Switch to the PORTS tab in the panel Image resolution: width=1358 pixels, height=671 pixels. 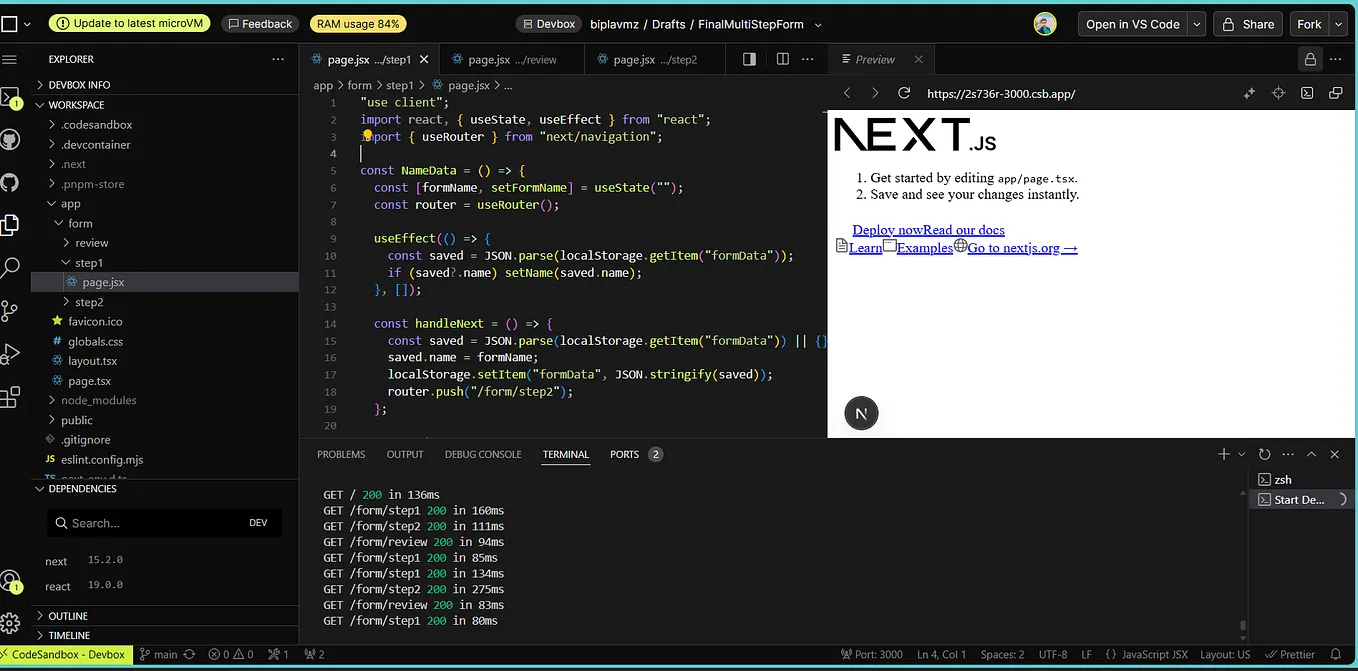click(x=625, y=454)
